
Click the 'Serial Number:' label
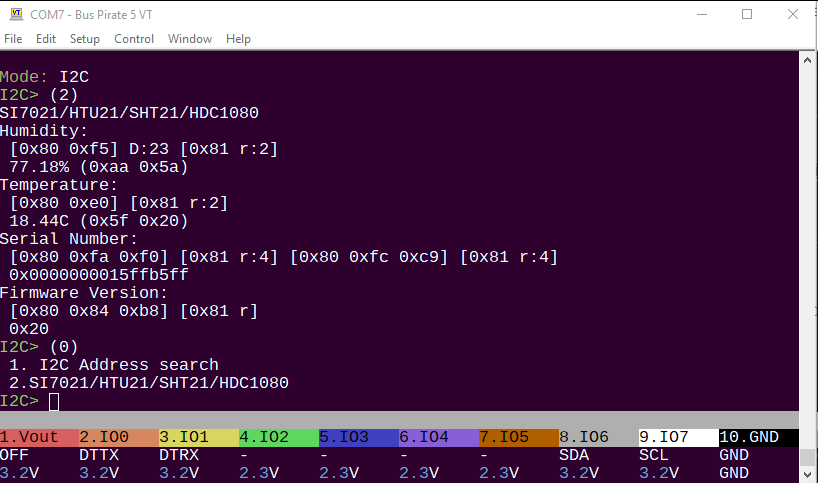(x=69, y=239)
